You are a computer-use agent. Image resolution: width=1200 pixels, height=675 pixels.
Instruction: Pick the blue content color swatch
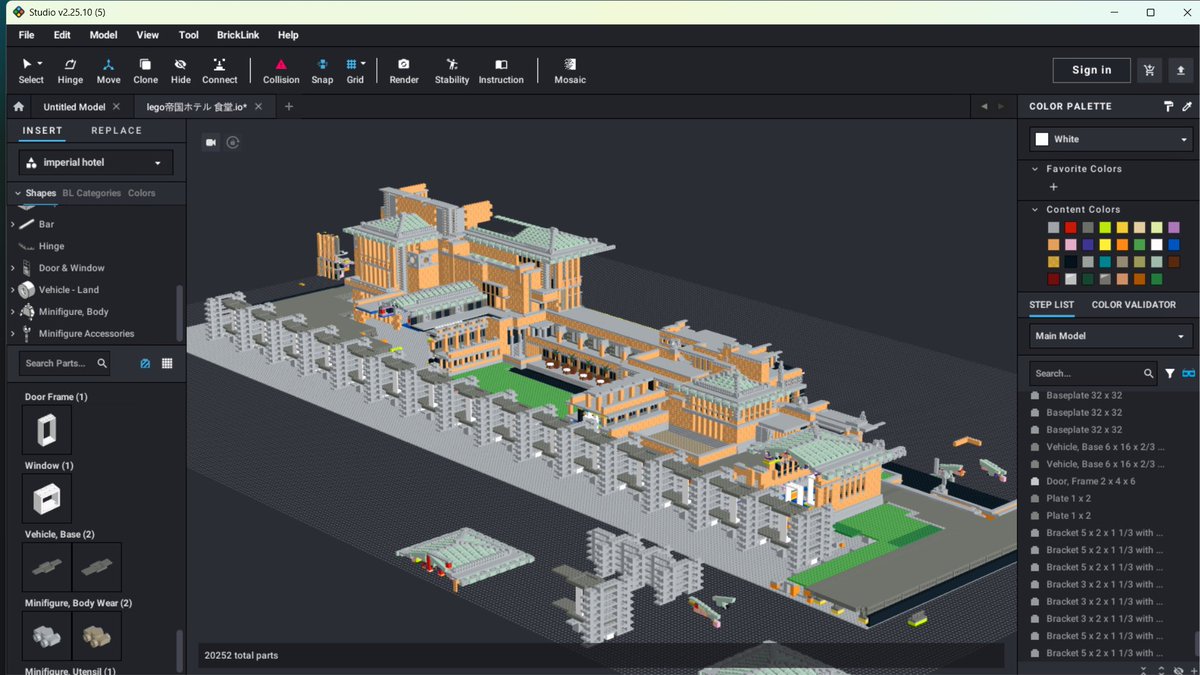1174,245
